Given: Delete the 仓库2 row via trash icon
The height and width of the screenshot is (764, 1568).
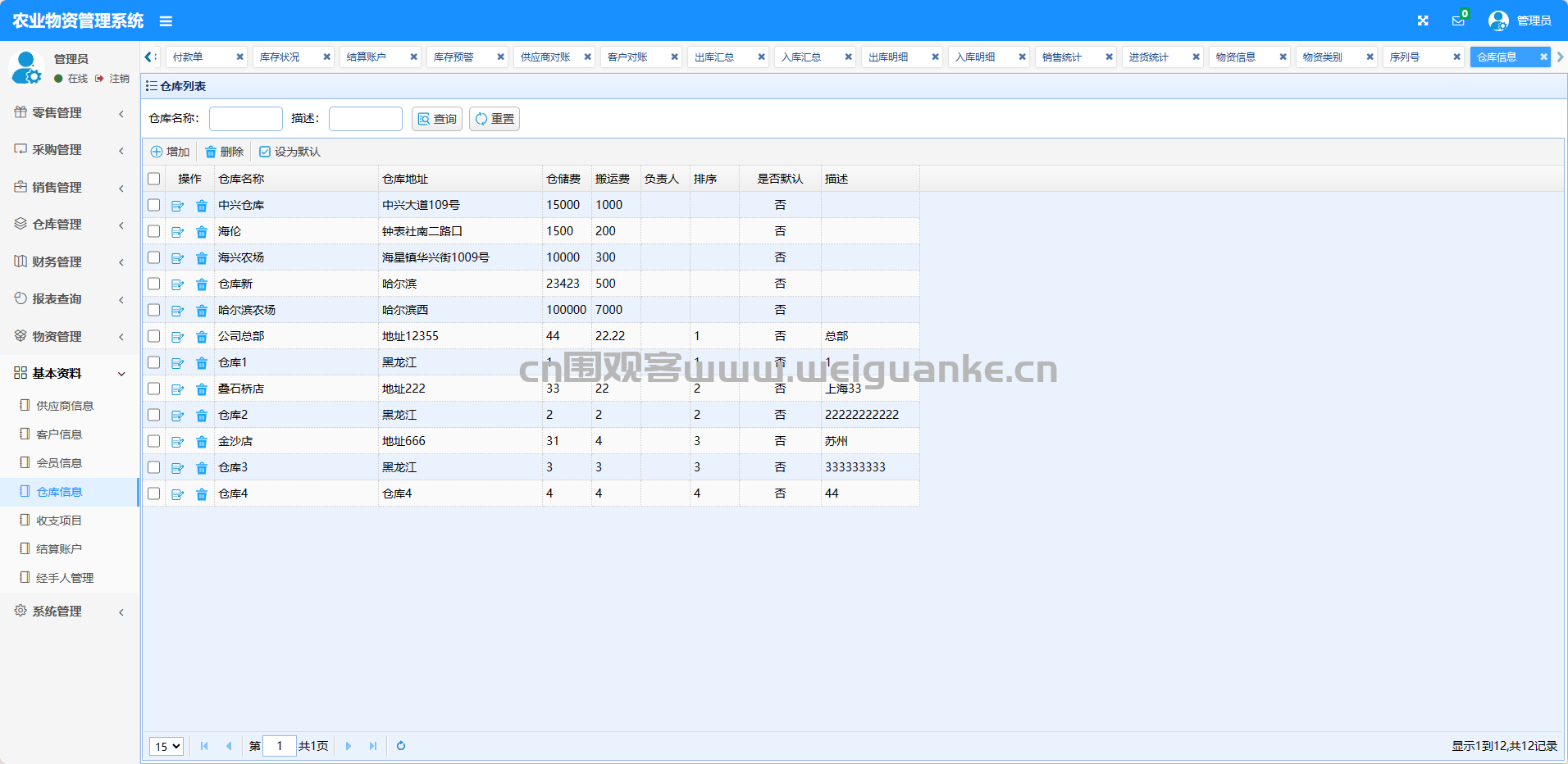Looking at the screenshot, I should [x=202, y=416].
